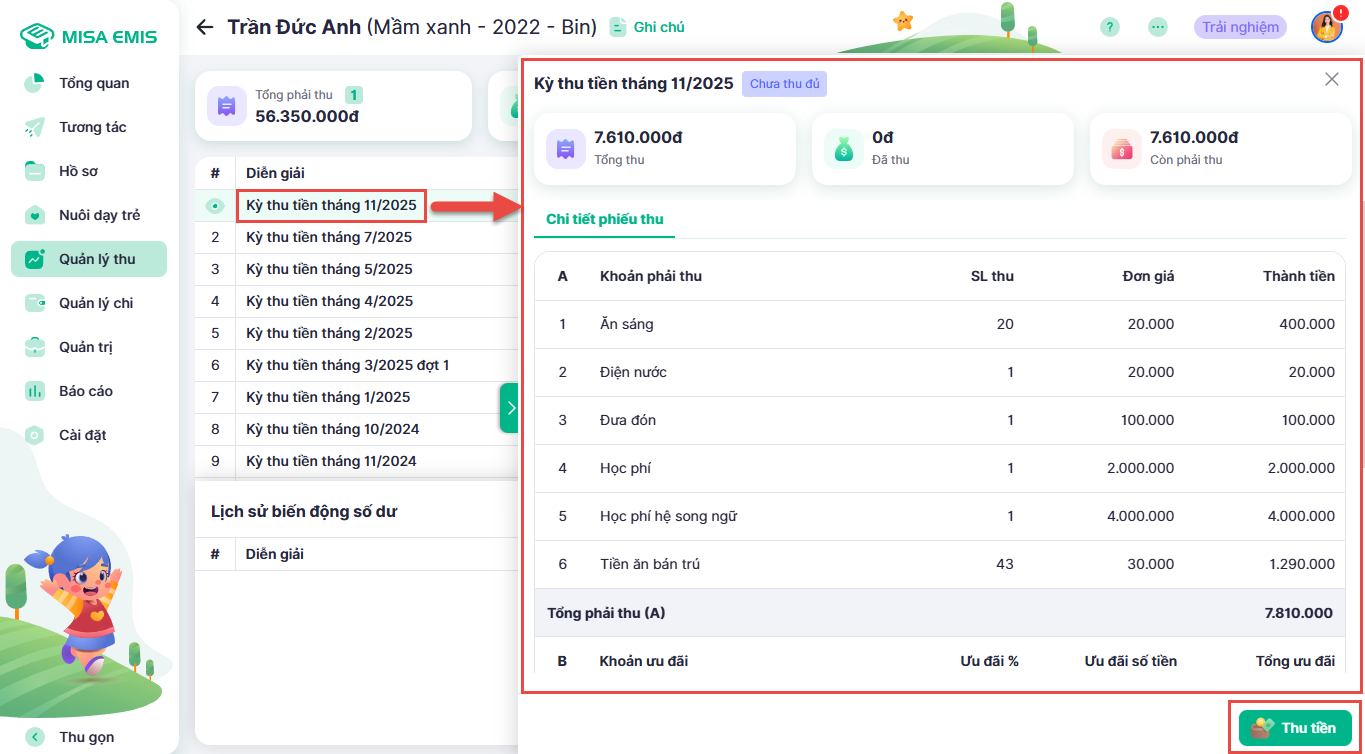Screen dimensions: 1365x754
Task: Select Kỳ thu tiền tháng 10/2024 row
Action: (332, 429)
